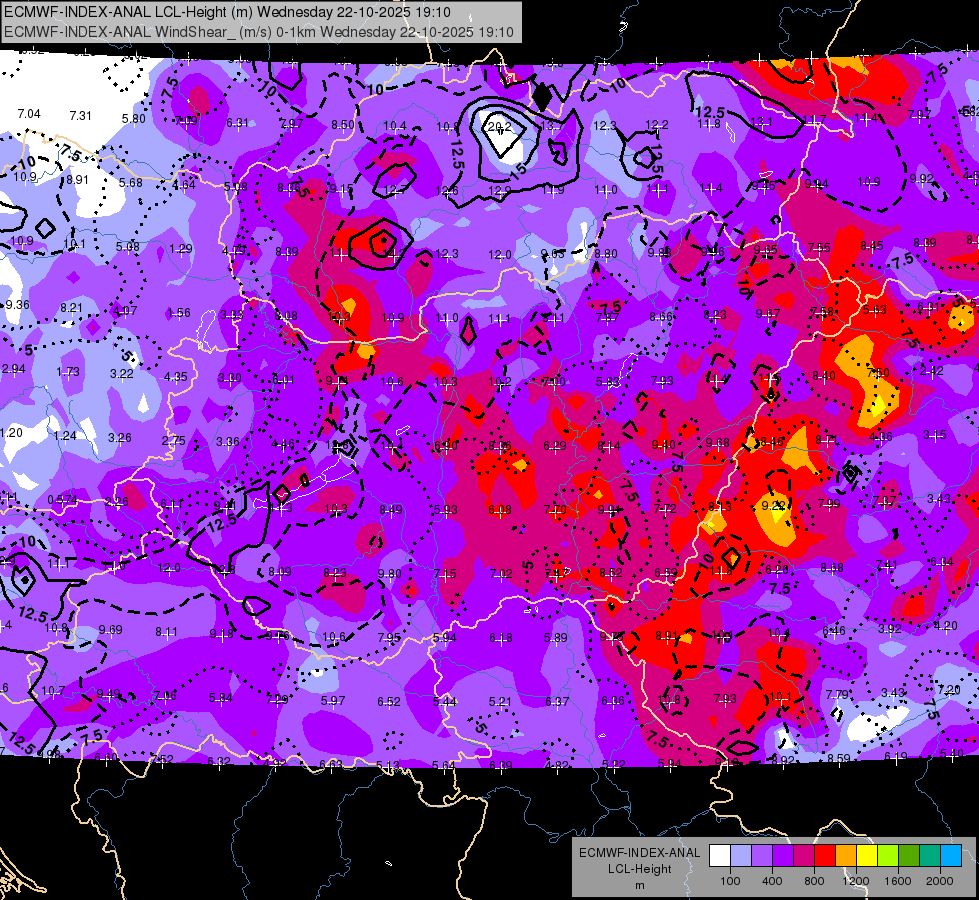Image resolution: width=979 pixels, height=900 pixels.
Task: Click the 3.92 grid value
Action: coord(890,628)
